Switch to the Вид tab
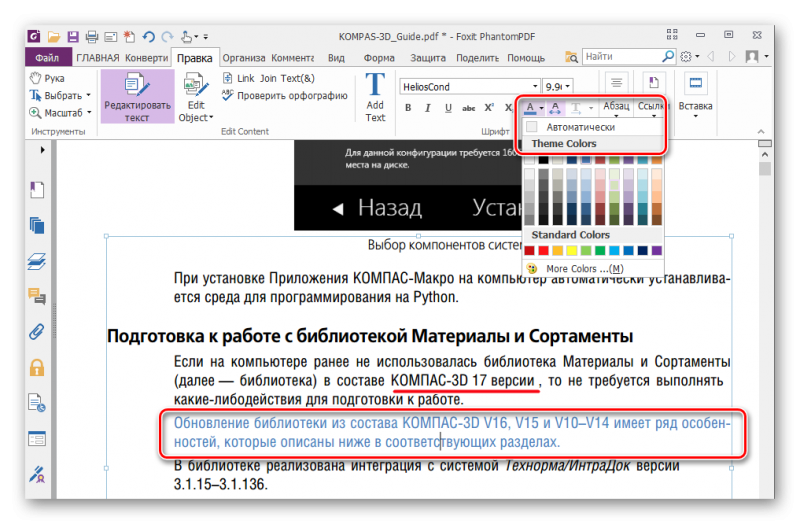 click(x=336, y=58)
